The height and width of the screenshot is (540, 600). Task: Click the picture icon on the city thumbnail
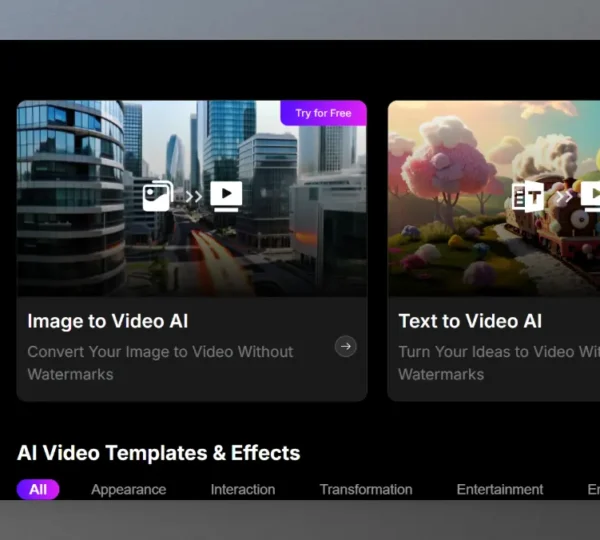tap(158, 195)
